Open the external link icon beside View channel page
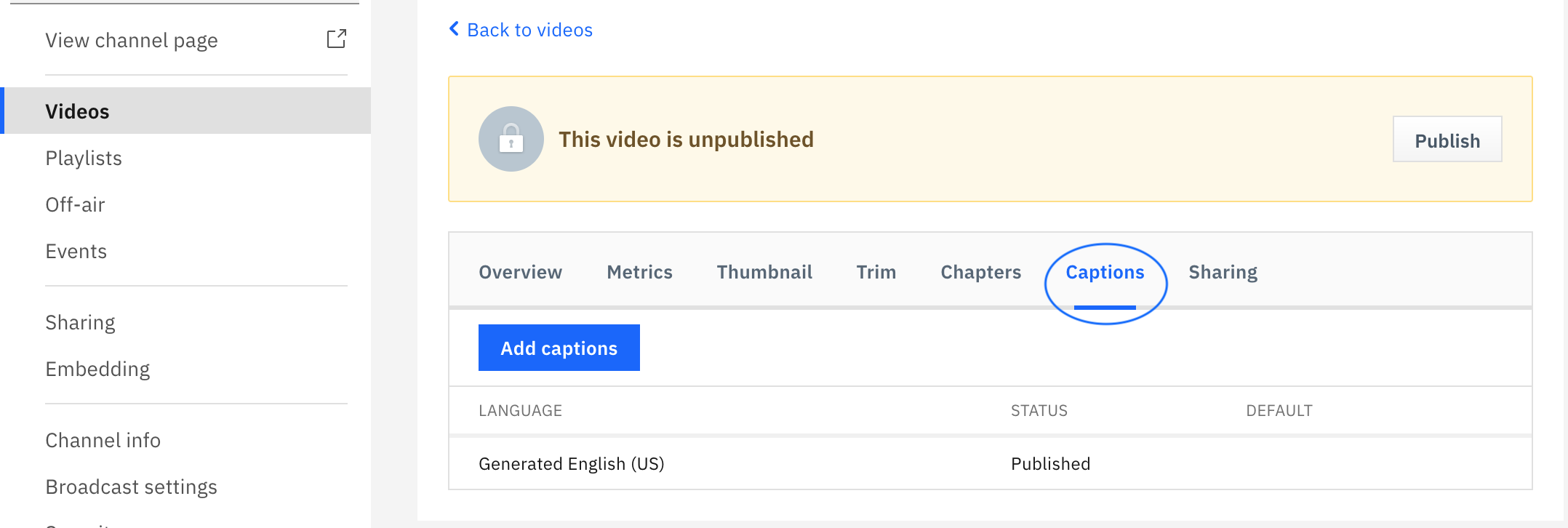This screenshot has width=1568, height=528. coord(337,39)
